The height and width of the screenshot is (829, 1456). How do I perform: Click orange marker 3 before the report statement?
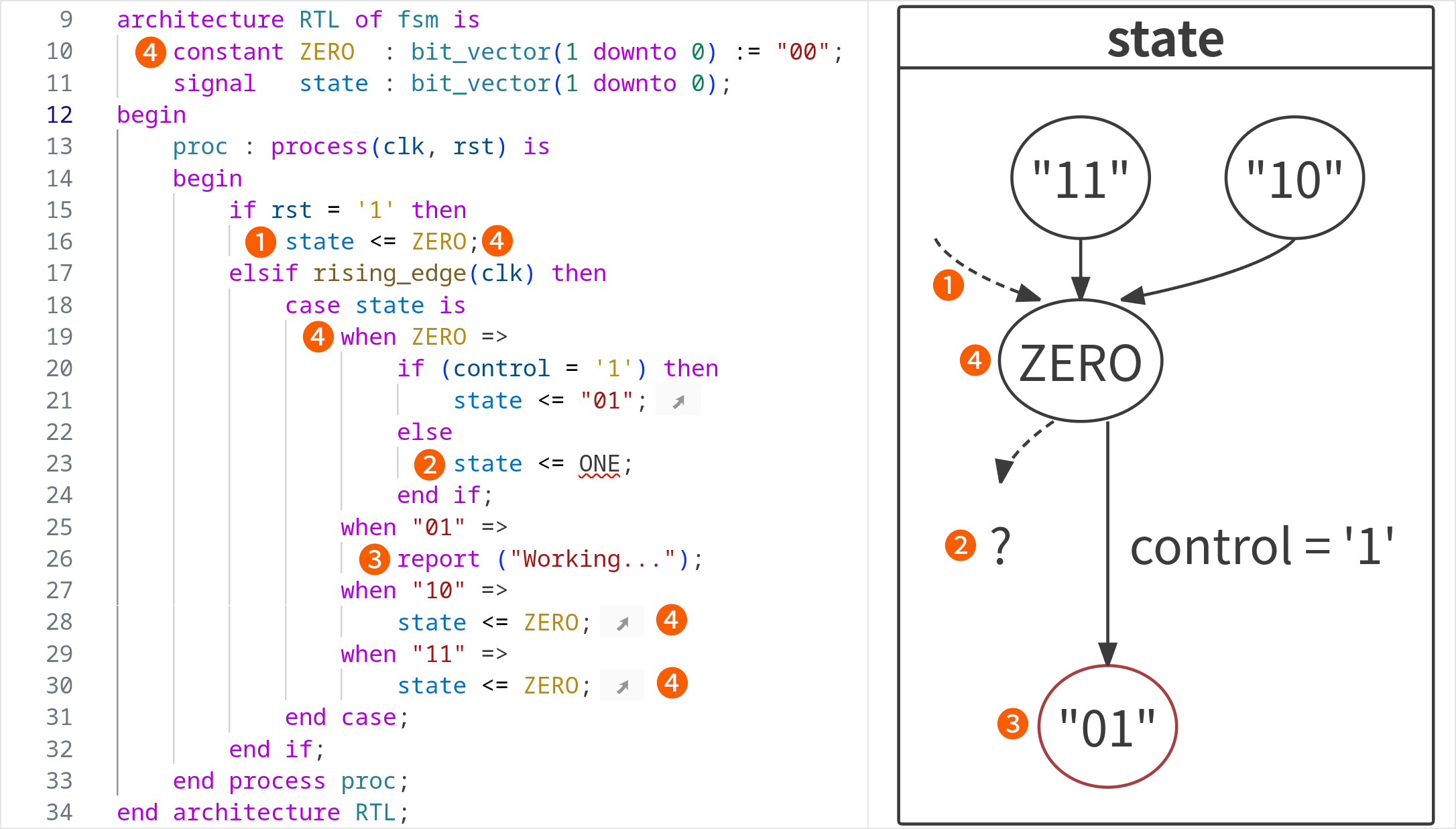pos(375,559)
